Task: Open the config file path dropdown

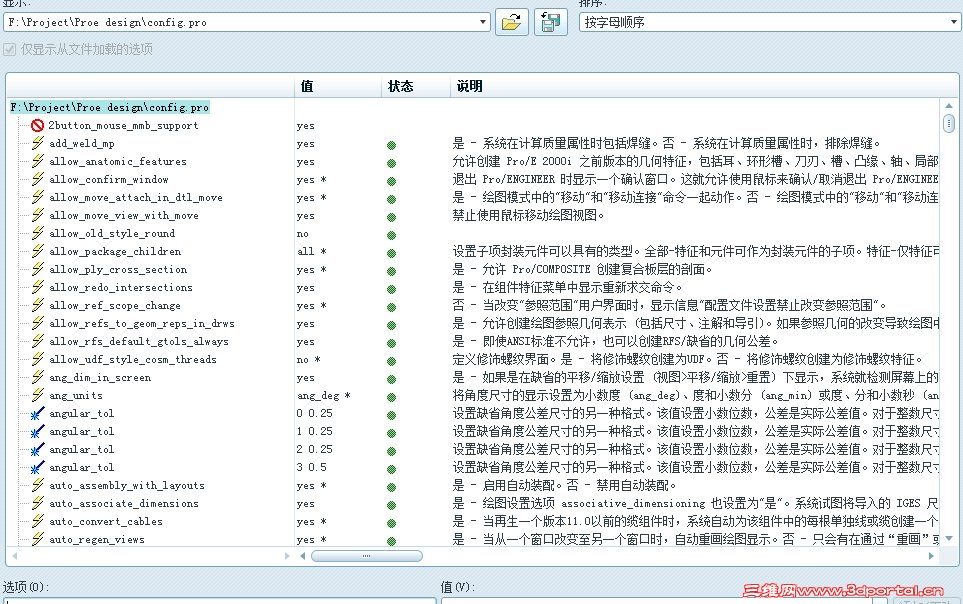Action: [x=483, y=22]
